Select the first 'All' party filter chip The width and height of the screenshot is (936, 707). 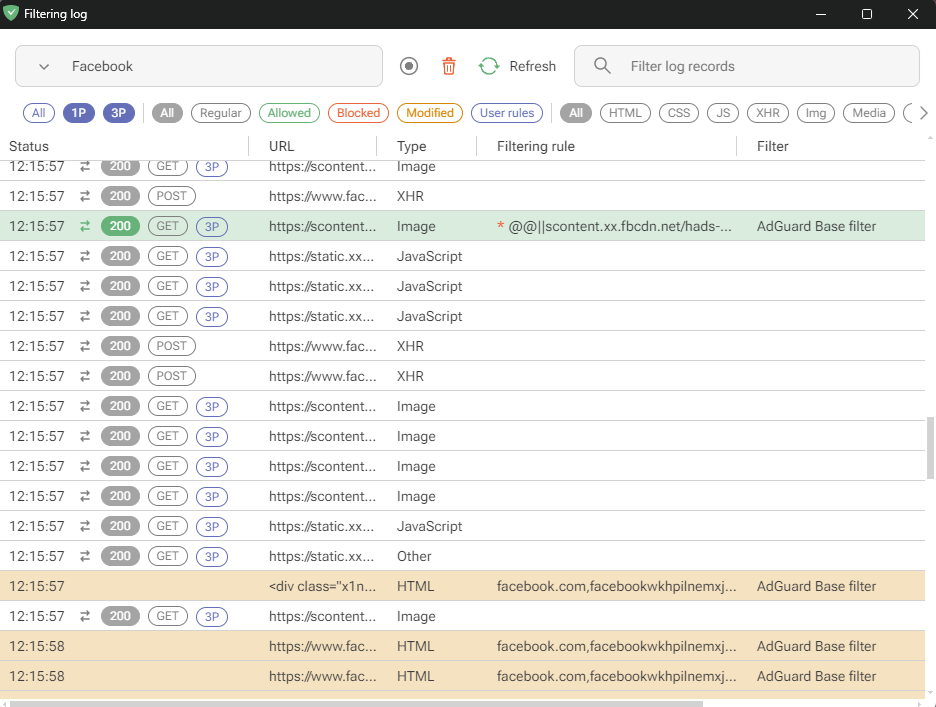click(x=39, y=113)
